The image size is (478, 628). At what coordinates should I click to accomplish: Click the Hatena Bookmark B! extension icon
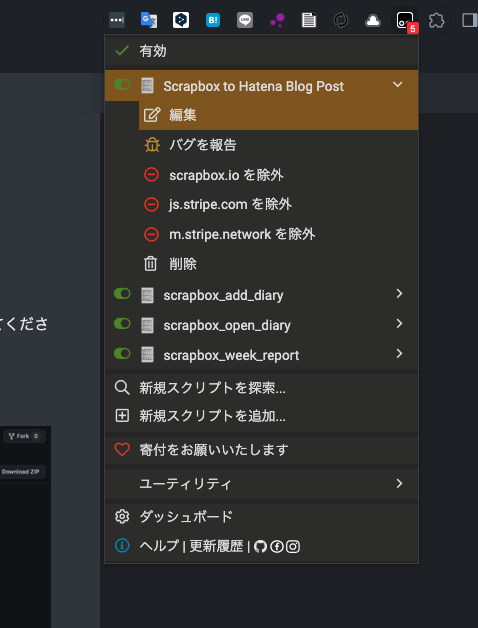213,20
